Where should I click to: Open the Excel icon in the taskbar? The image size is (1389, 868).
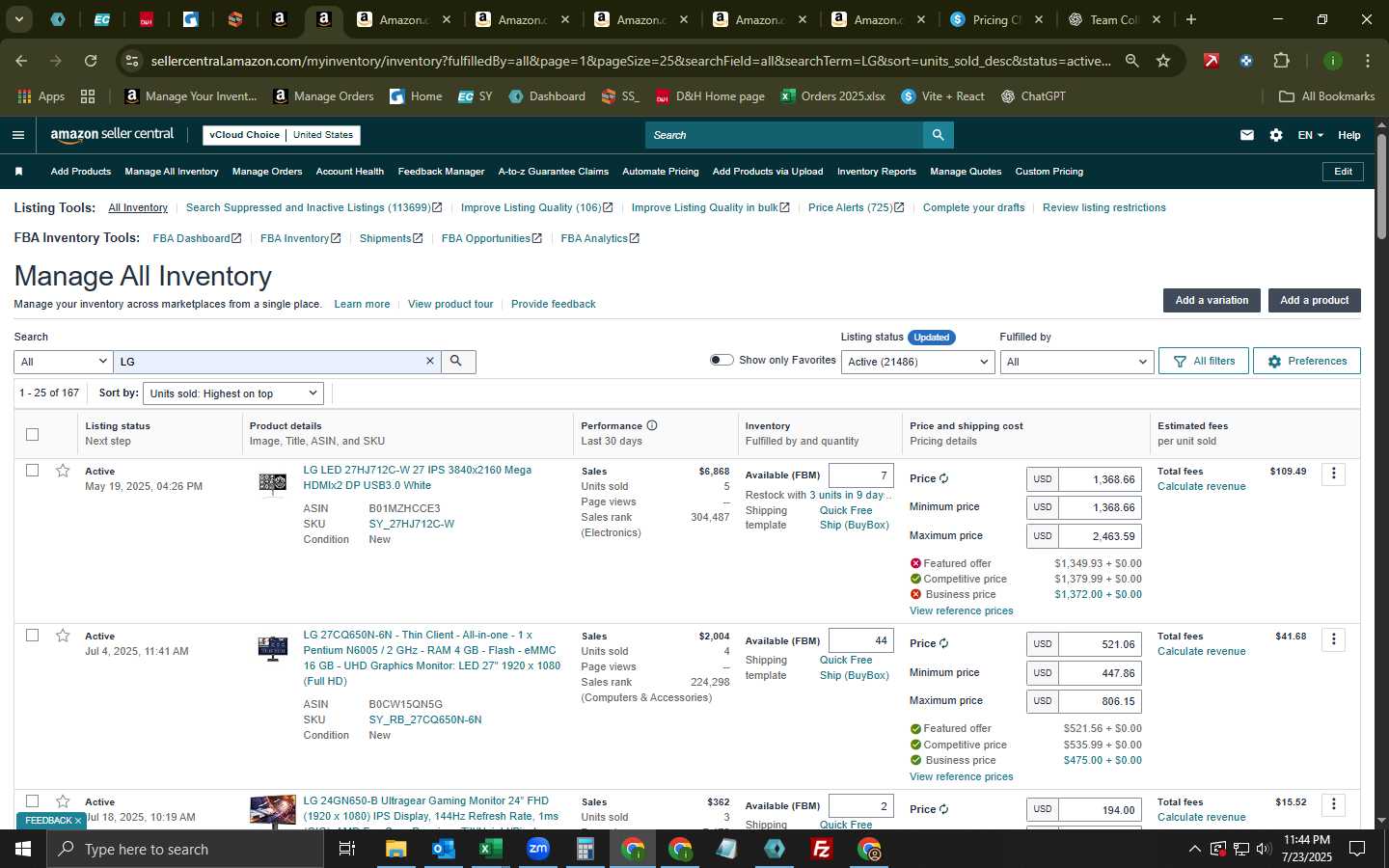(490, 849)
